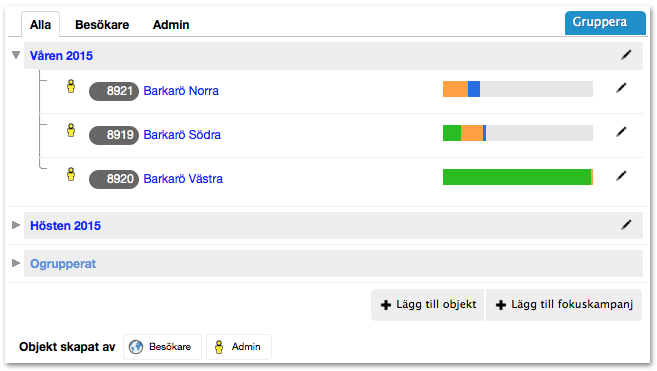Switch to the Besökare tab
The height and width of the screenshot is (371, 657).
(x=102, y=25)
